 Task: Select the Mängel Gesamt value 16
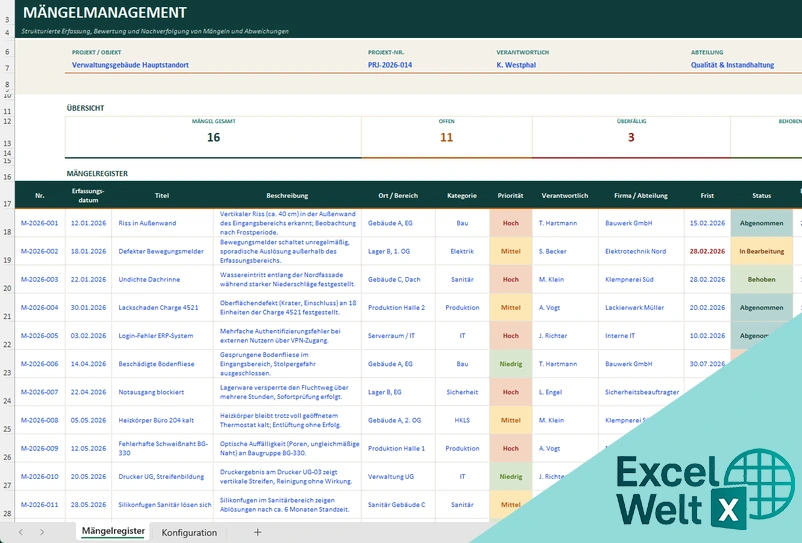pos(213,137)
